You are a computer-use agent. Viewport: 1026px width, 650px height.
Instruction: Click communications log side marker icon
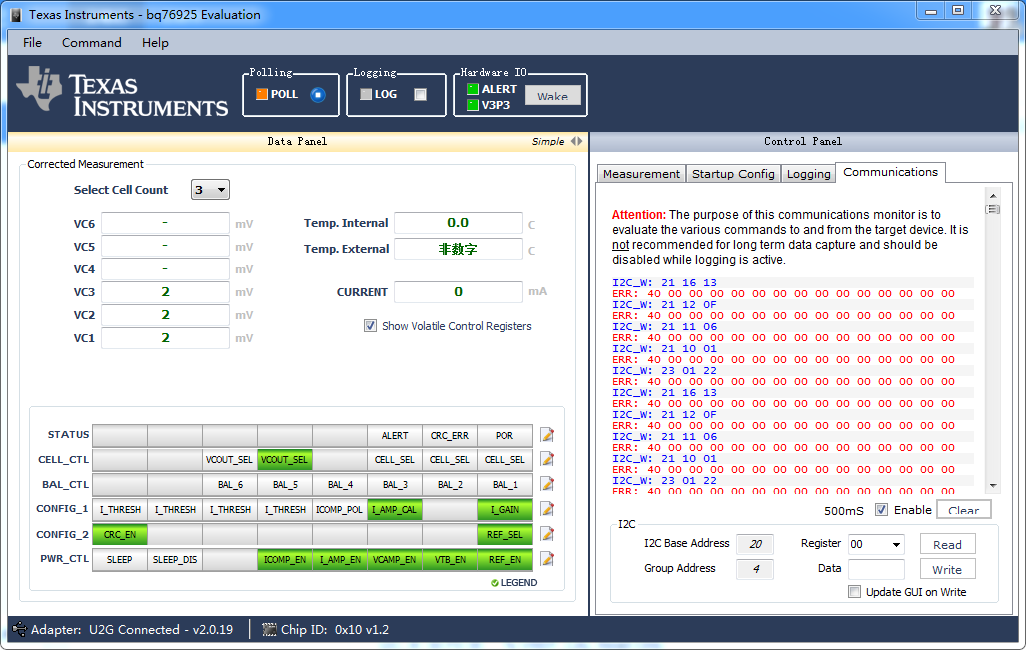993,209
